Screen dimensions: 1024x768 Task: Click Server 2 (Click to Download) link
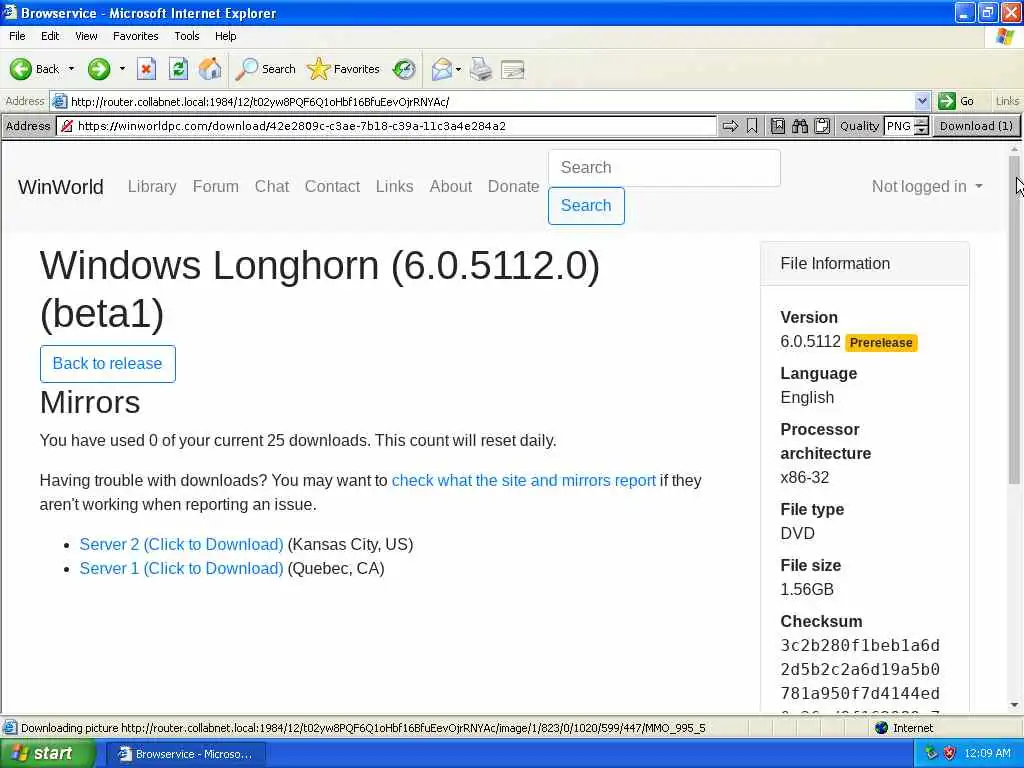click(x=182, y=545)
